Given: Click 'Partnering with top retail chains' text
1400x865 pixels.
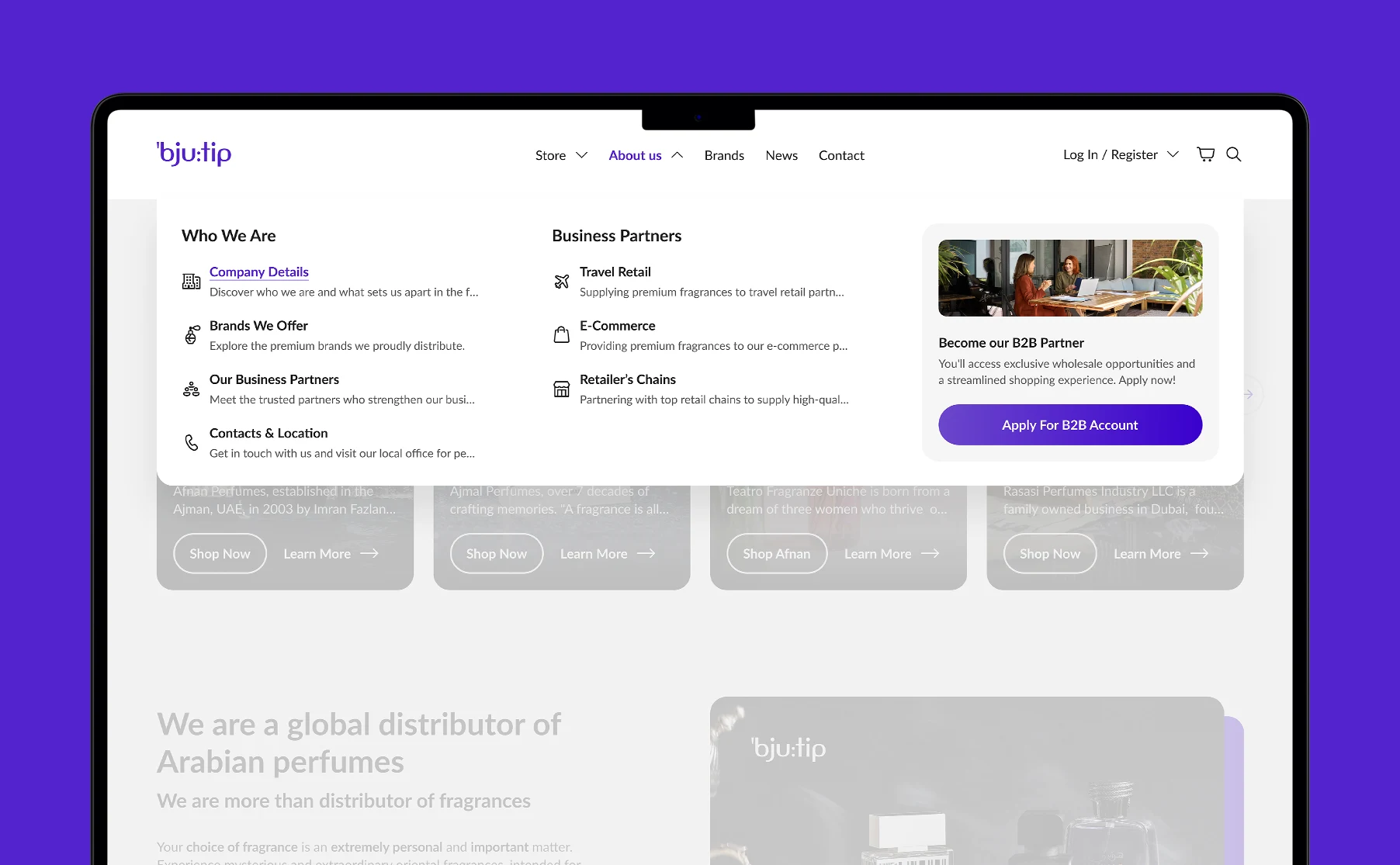Looking at the screenshot, I should (714, 400).
